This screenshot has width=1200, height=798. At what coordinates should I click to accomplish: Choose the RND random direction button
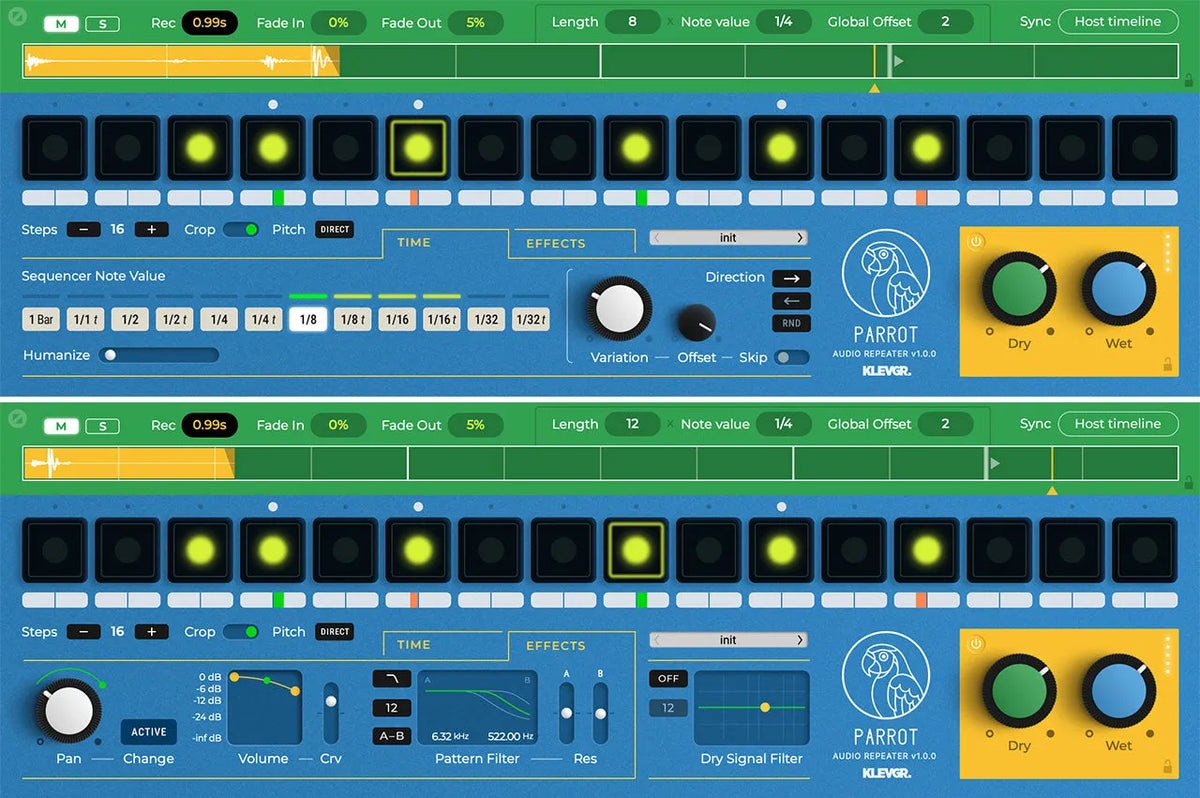(791, 323)
